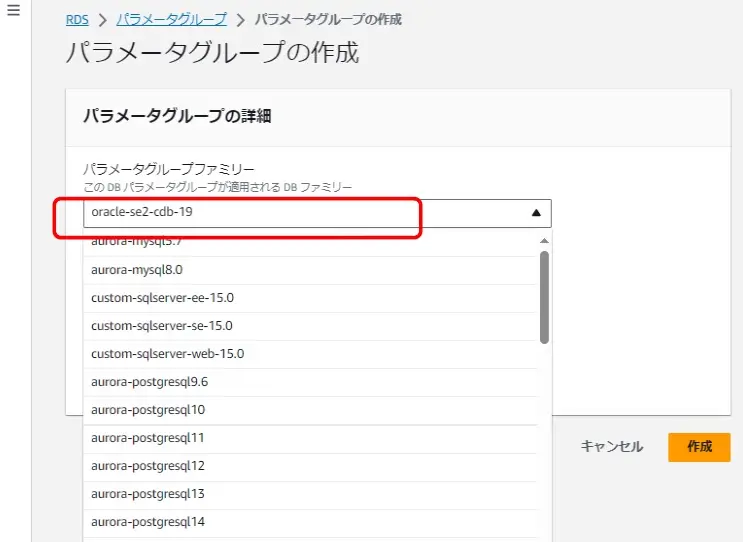The height and width of the screenshot is (542, 743).
Task: Open the hamburger navigation menu
Action: pos(13,10)
